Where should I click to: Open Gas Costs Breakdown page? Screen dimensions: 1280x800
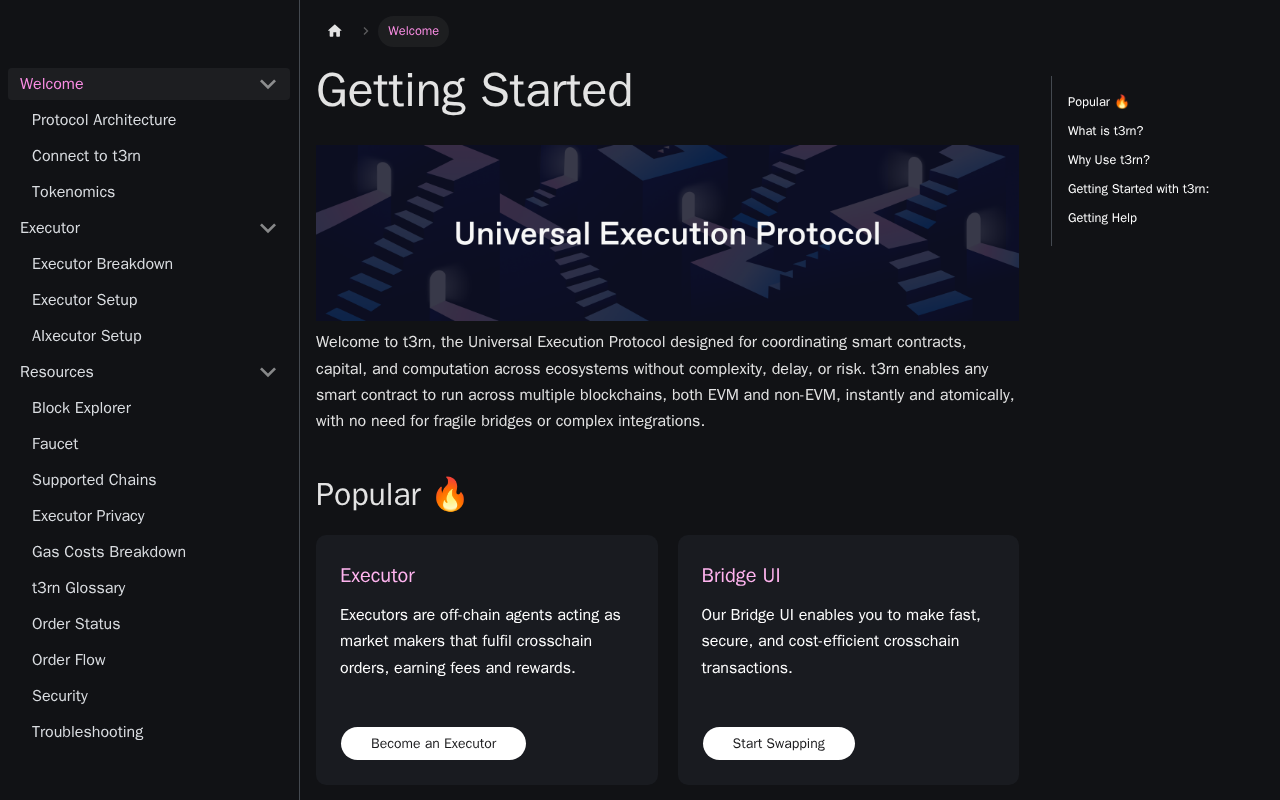(x=109, y=552)
